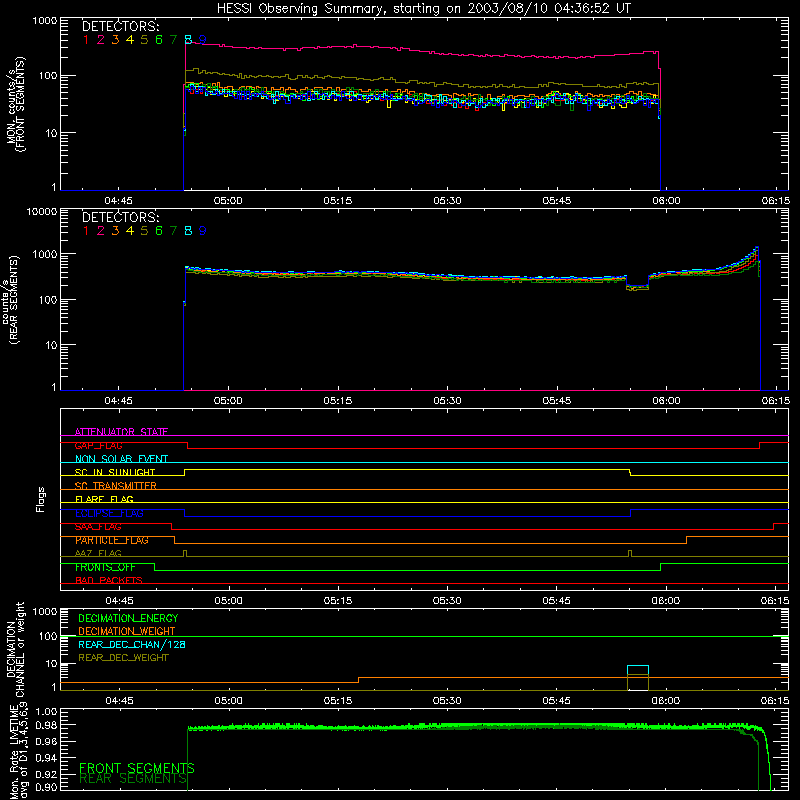
Task: Click pink detector 2 in the rear segments legend
Action: pyautogui.click(x=101, y=231)
